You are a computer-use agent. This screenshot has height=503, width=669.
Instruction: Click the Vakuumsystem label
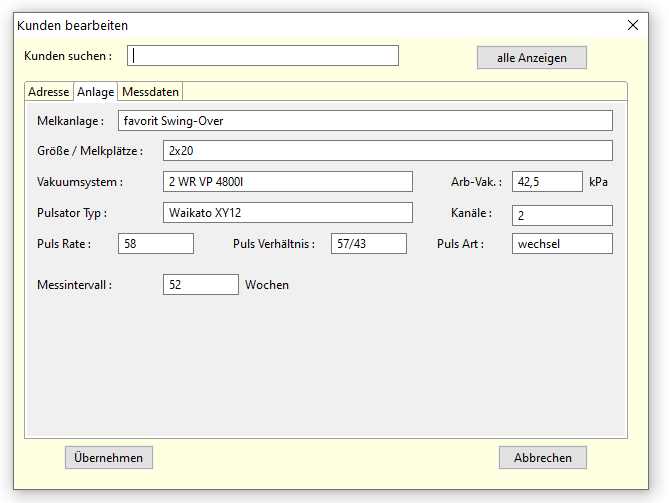click(x=80, y=182)
